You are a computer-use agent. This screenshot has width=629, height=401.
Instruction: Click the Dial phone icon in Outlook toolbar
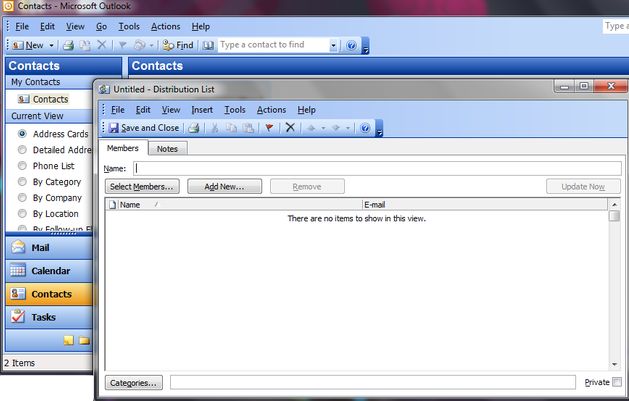pos(139,45)
